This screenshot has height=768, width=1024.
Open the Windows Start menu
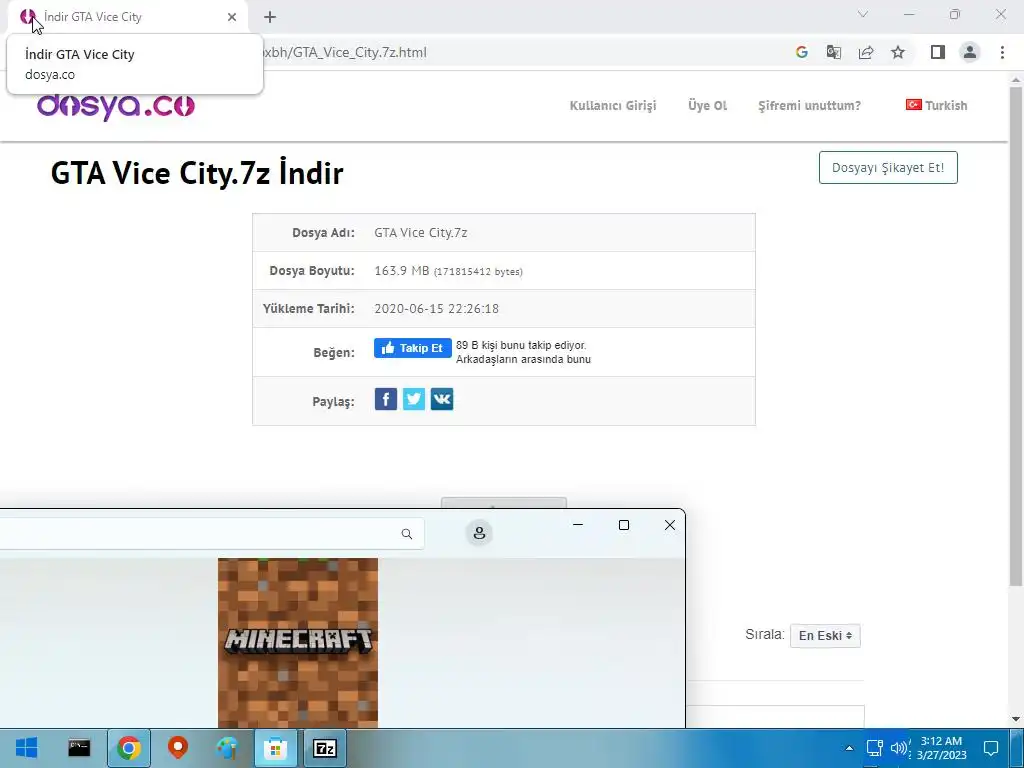[27, 748]
